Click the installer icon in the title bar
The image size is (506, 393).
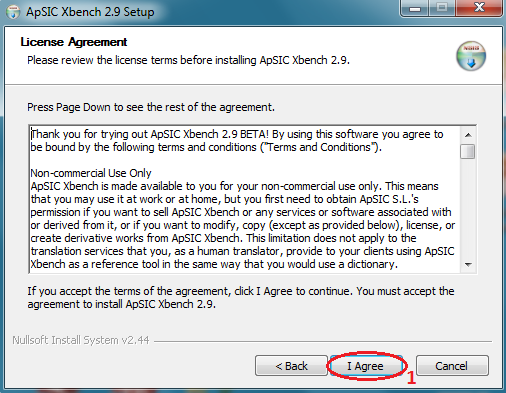click(13, 12)
